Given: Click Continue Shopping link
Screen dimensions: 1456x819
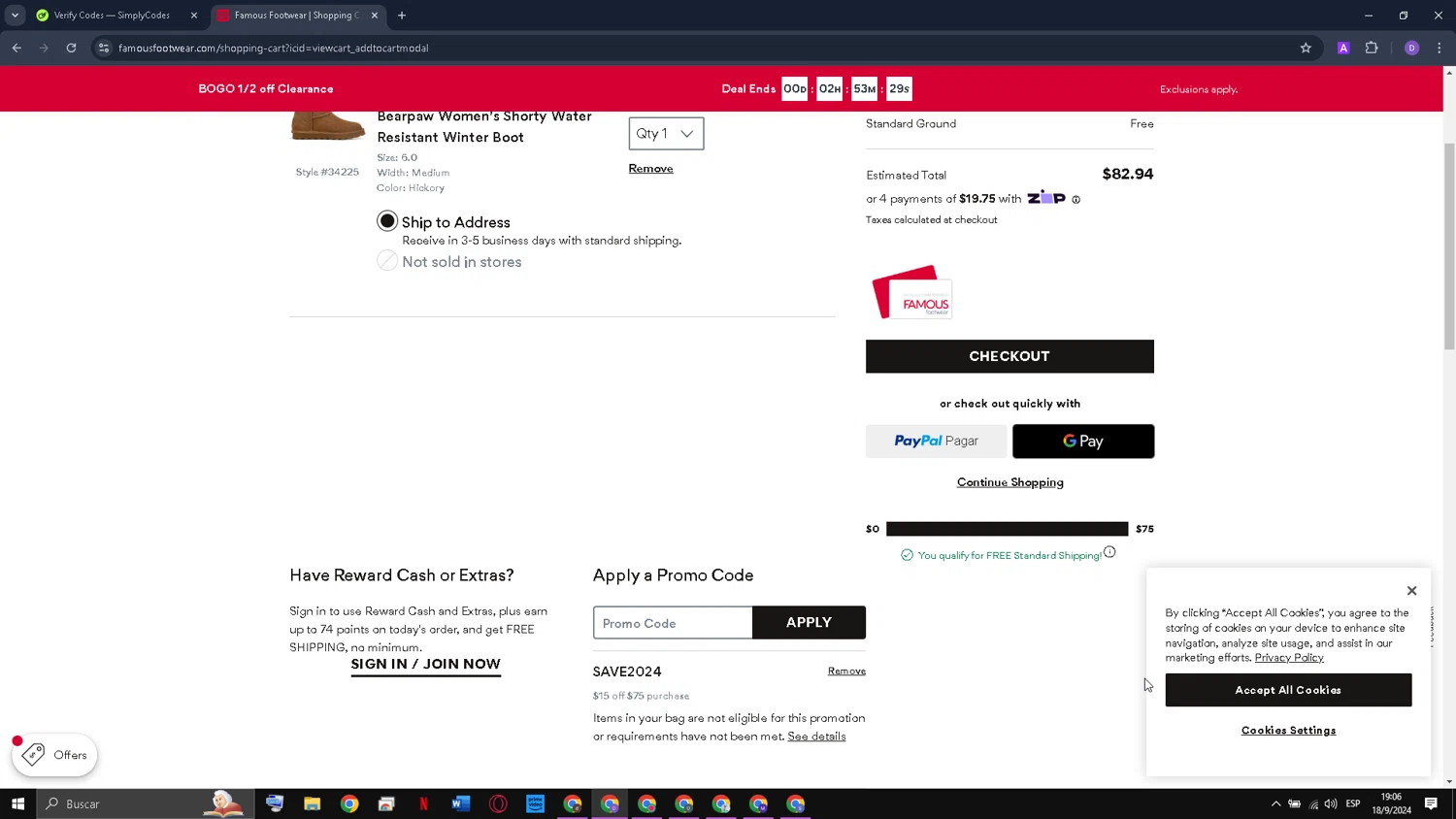Looking at the screenshot, I should pyautogui.click(x=1009, y=482).
